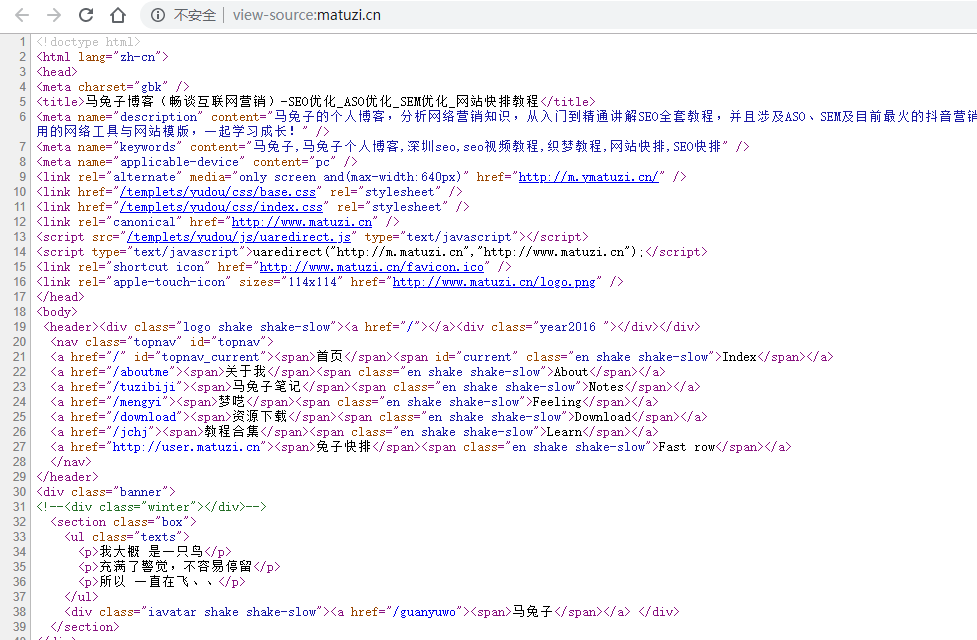Click line number 12 in the gutter
The image size is (977, 640).
[19, 222]
